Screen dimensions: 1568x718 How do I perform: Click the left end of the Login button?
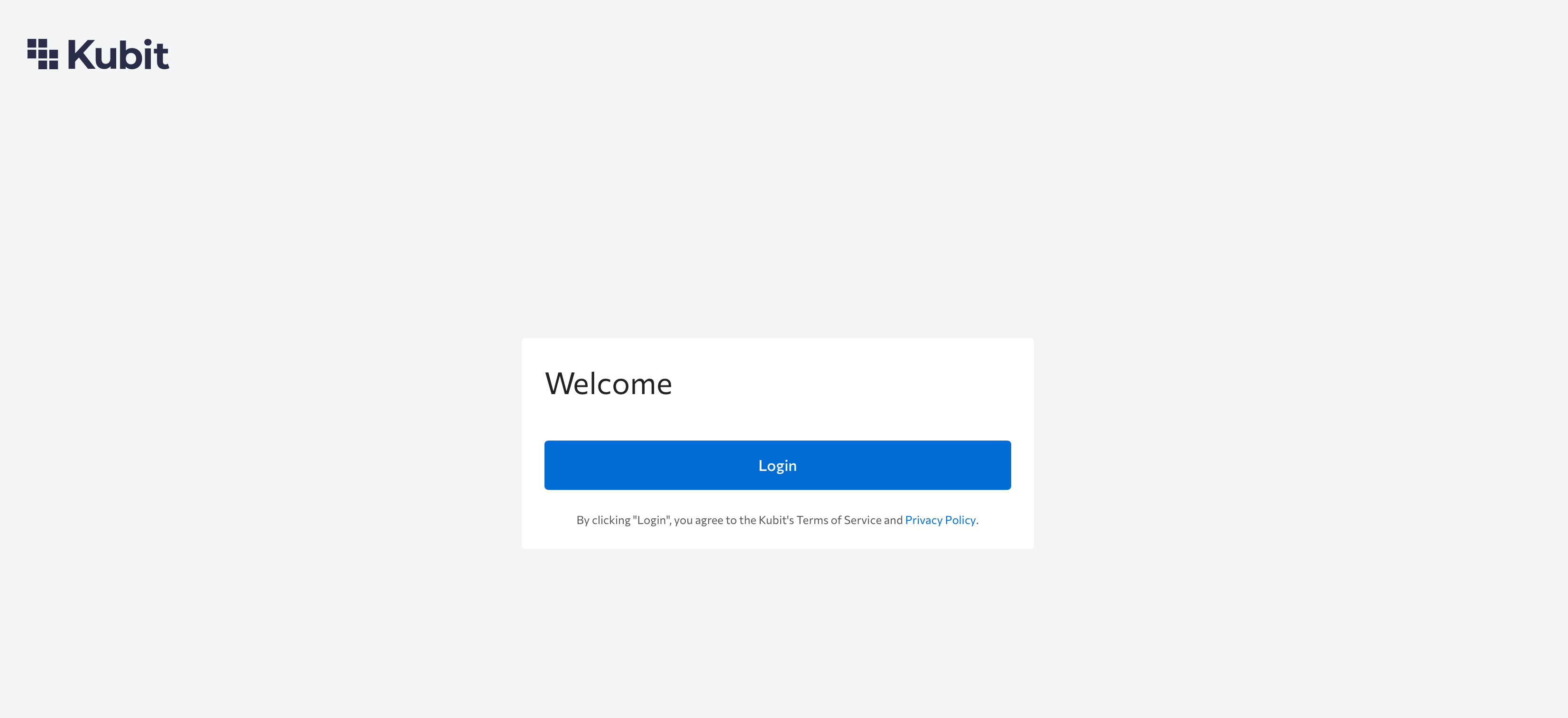pyautogui.click(x=560, y=465)
